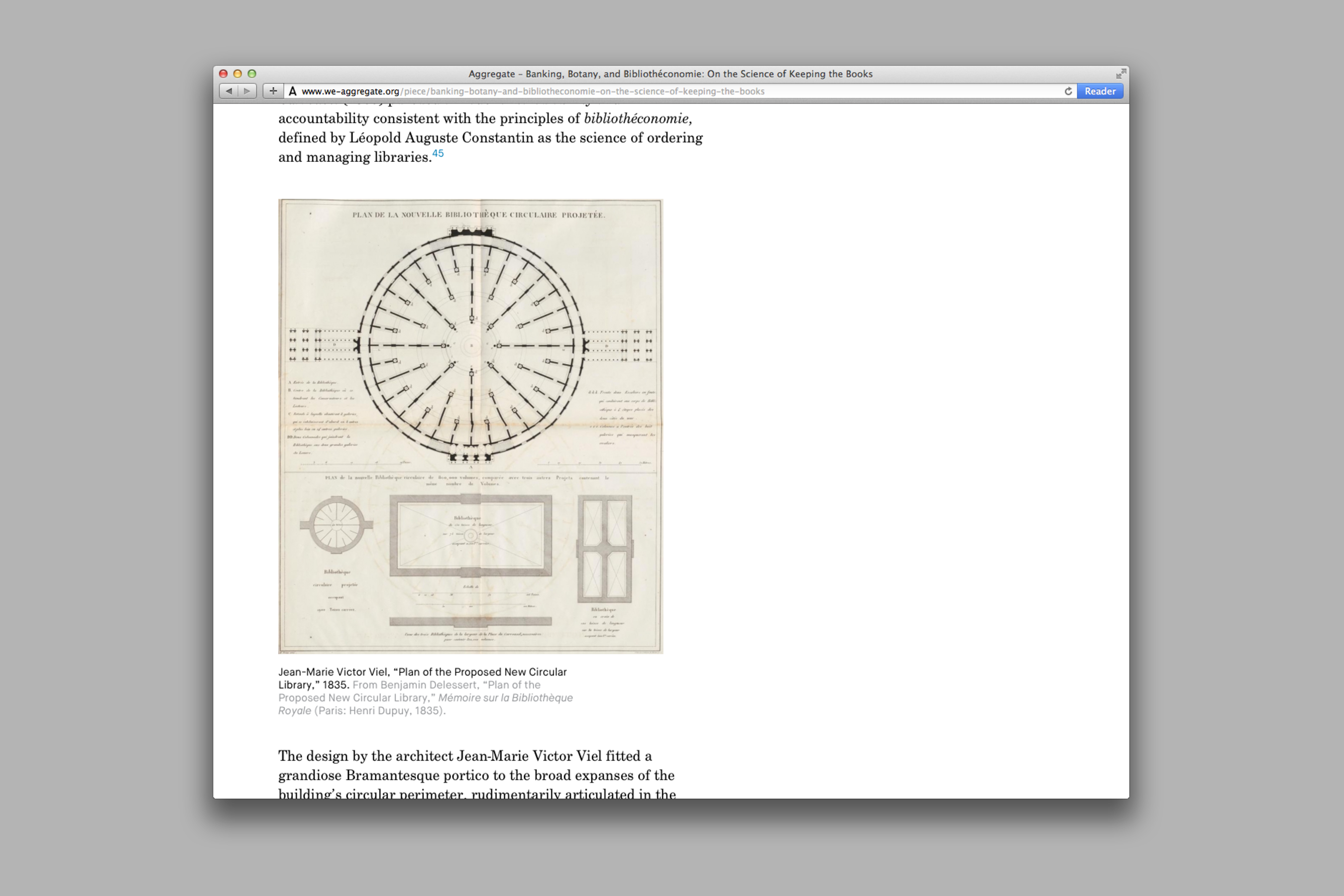Screen dimensions: 1344x896
Task: Open footnote 45 link
Action: click(x=438, y=153)
